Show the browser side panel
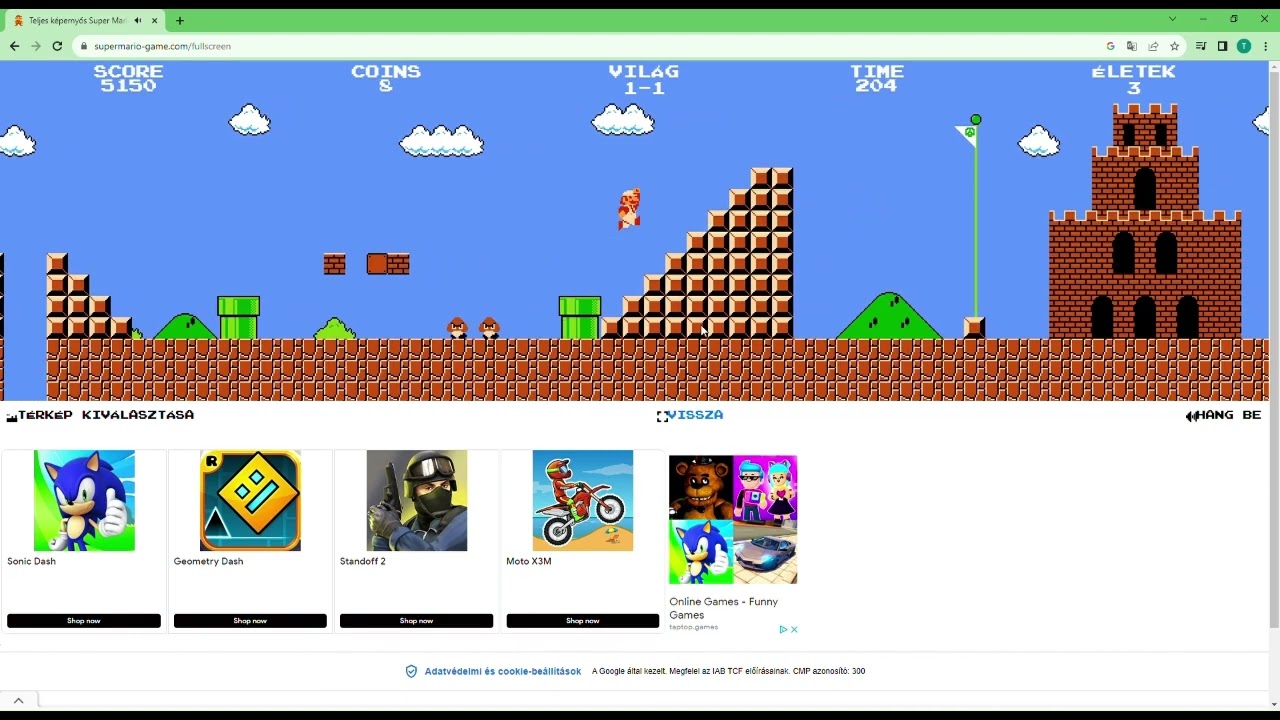The height and width of the screenshot is (720, 1280). pyautogui.click(x=1222, y=46)
